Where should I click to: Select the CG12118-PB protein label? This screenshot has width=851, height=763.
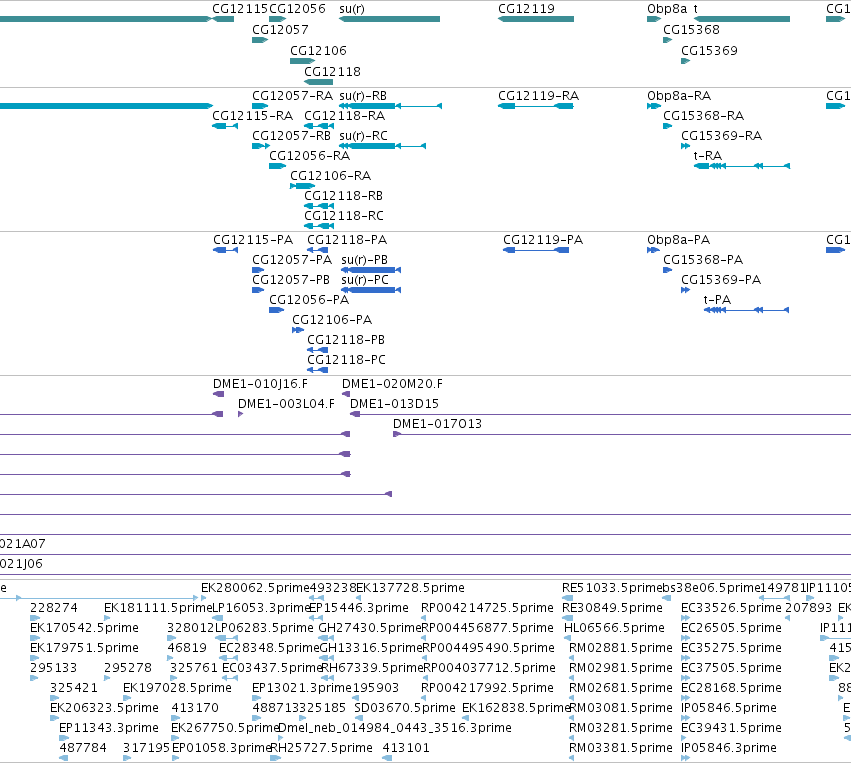346,340
